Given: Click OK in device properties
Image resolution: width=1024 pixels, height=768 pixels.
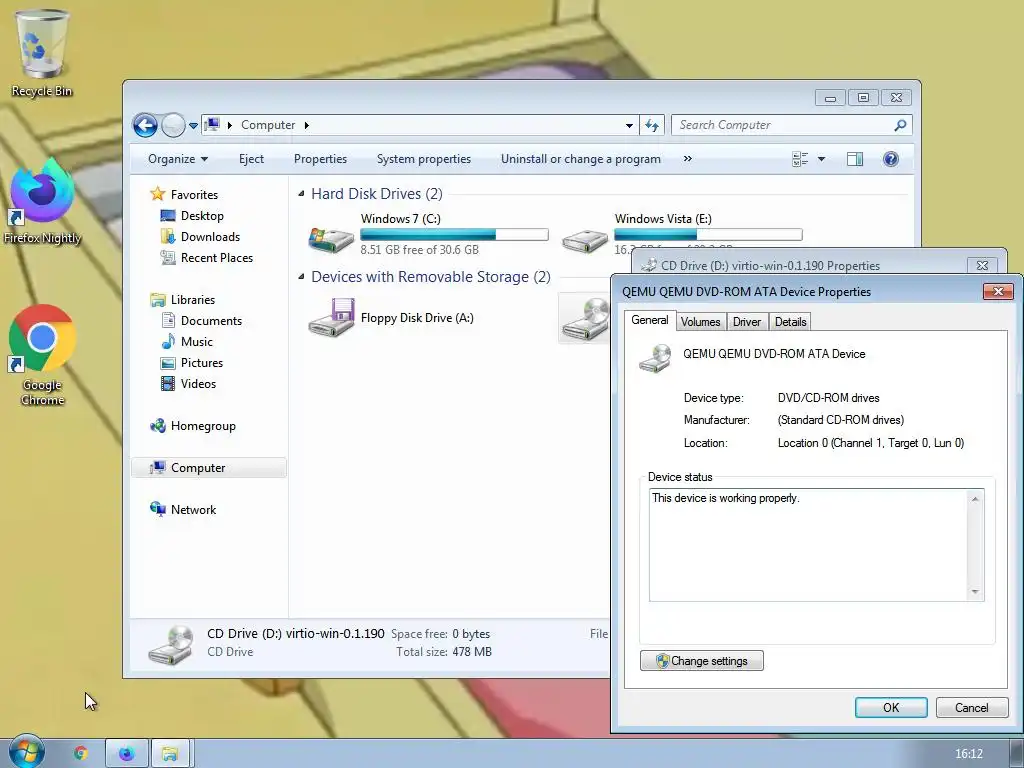Looking at the screenshot, I should (x=891, y=707).
